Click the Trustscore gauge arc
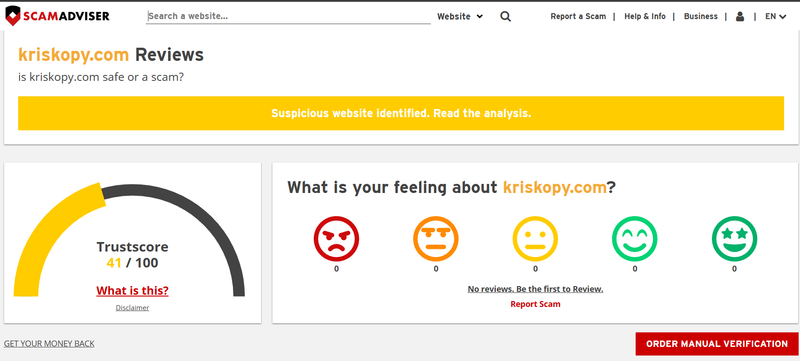The image size is (800, 361). click(x=129, y=240)
